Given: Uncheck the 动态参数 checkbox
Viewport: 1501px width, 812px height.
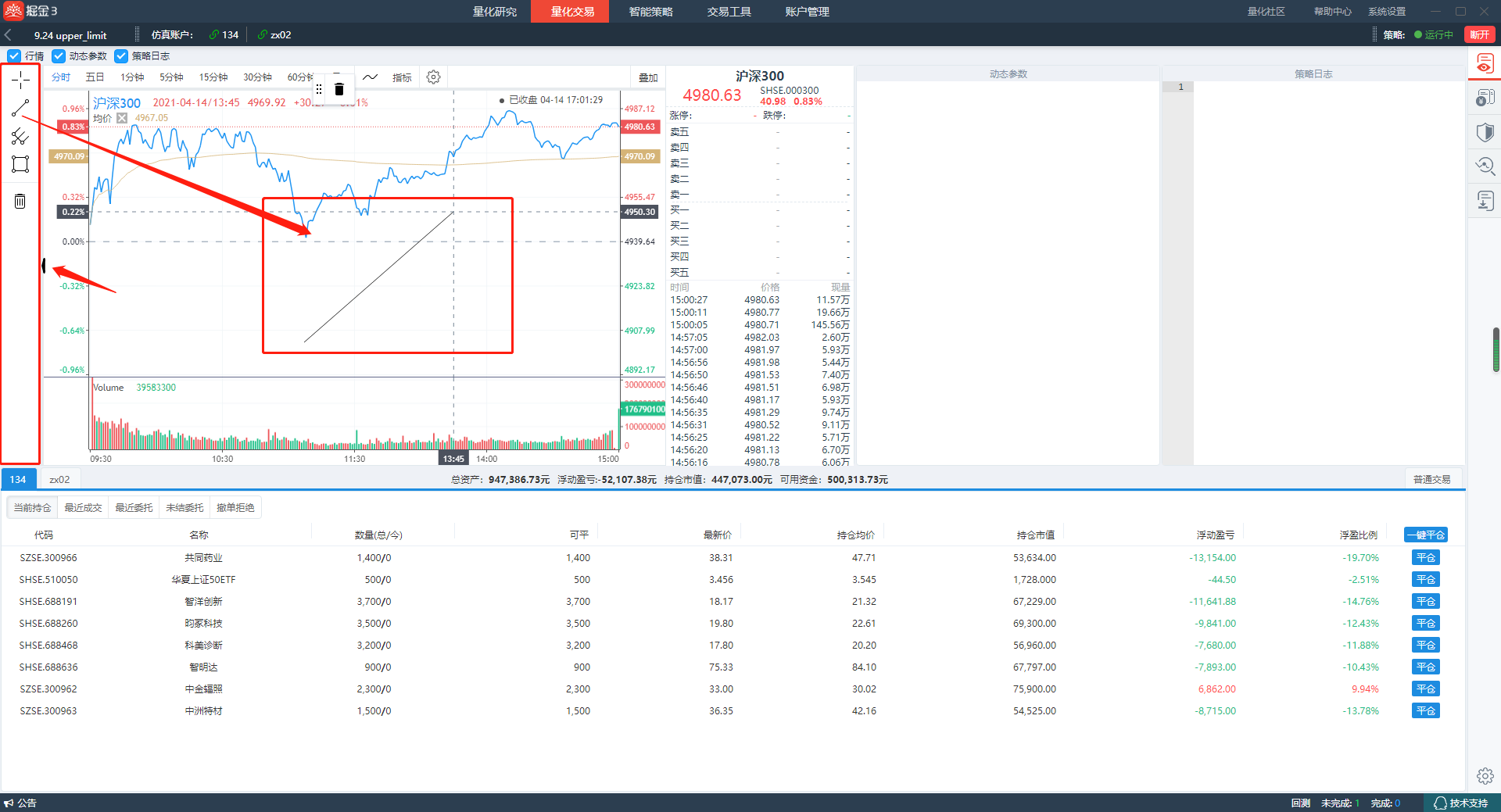Looking at the screenshot, I should pos(59,56).
